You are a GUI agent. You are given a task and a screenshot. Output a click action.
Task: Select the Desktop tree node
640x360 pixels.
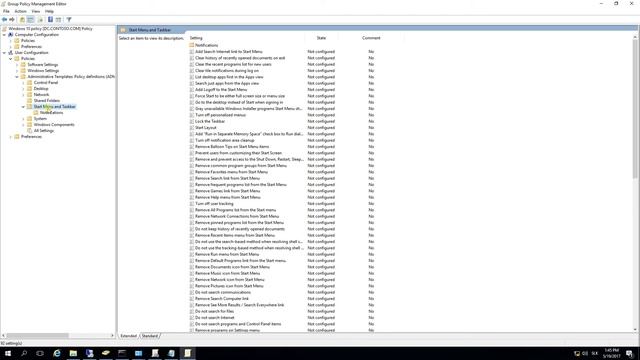tap(41, 89)
